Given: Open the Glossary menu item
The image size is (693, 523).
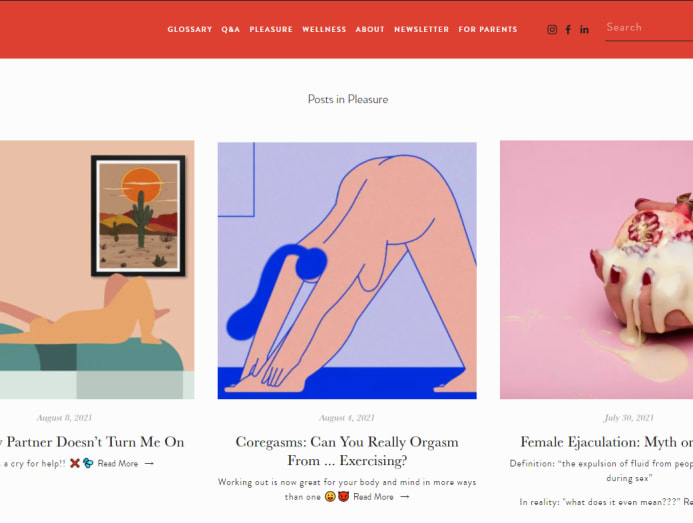Looking at the screenshot, I should click(x=190, y=30).
